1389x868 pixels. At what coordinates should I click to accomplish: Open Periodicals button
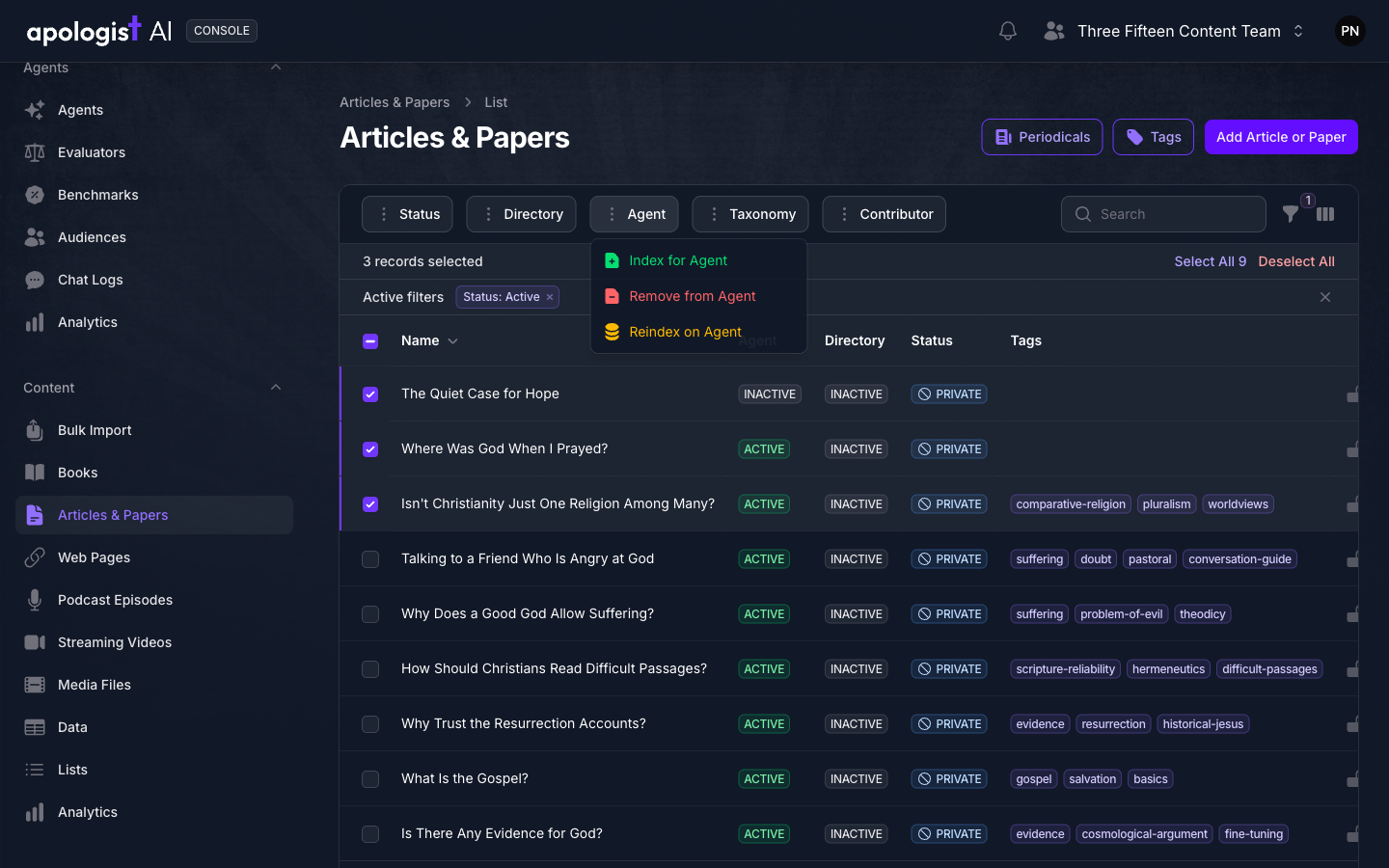[x=1042, y=137]
